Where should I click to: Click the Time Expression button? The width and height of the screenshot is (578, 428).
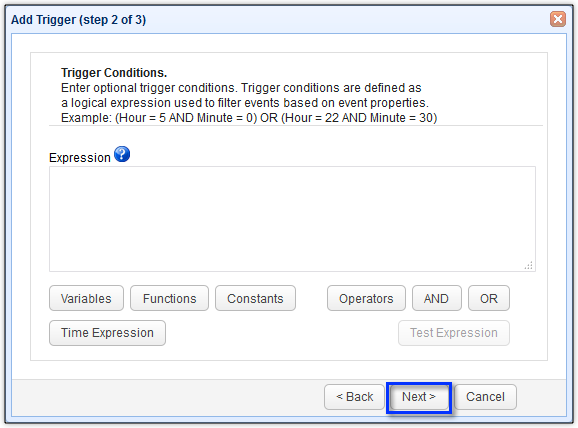pos(107,333)
